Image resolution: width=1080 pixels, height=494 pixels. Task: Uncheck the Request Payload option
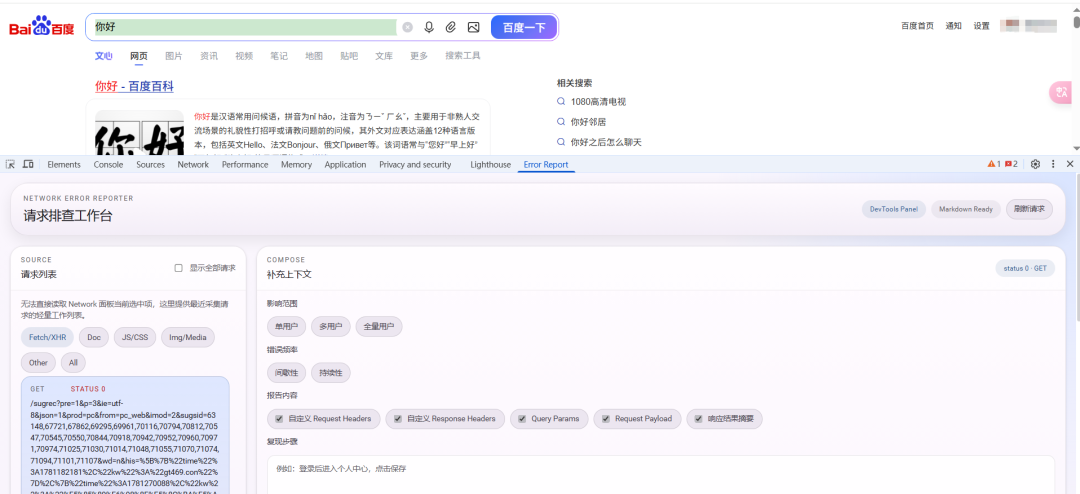[x=606, y=419]
